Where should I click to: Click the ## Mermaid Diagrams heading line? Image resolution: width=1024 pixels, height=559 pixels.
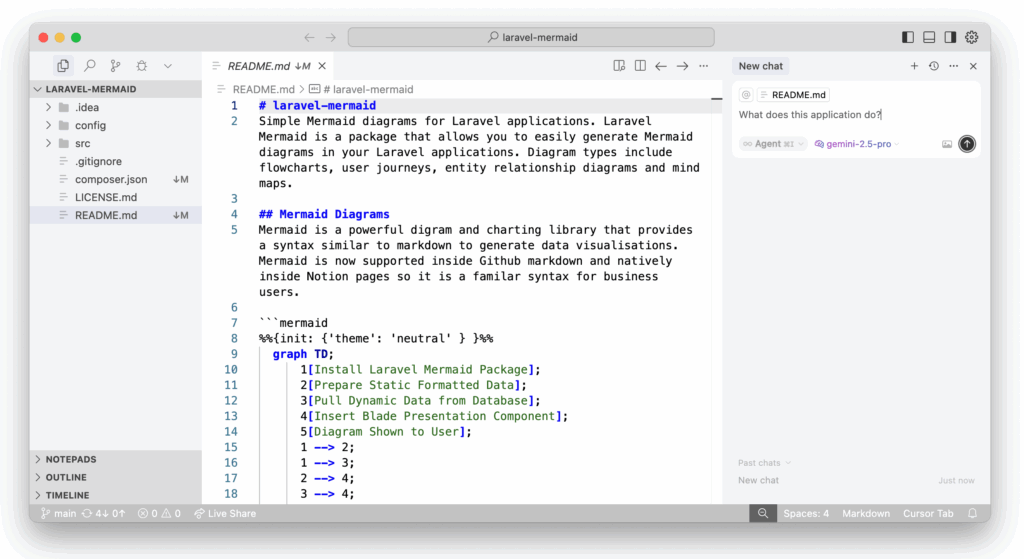coord(324,214)
